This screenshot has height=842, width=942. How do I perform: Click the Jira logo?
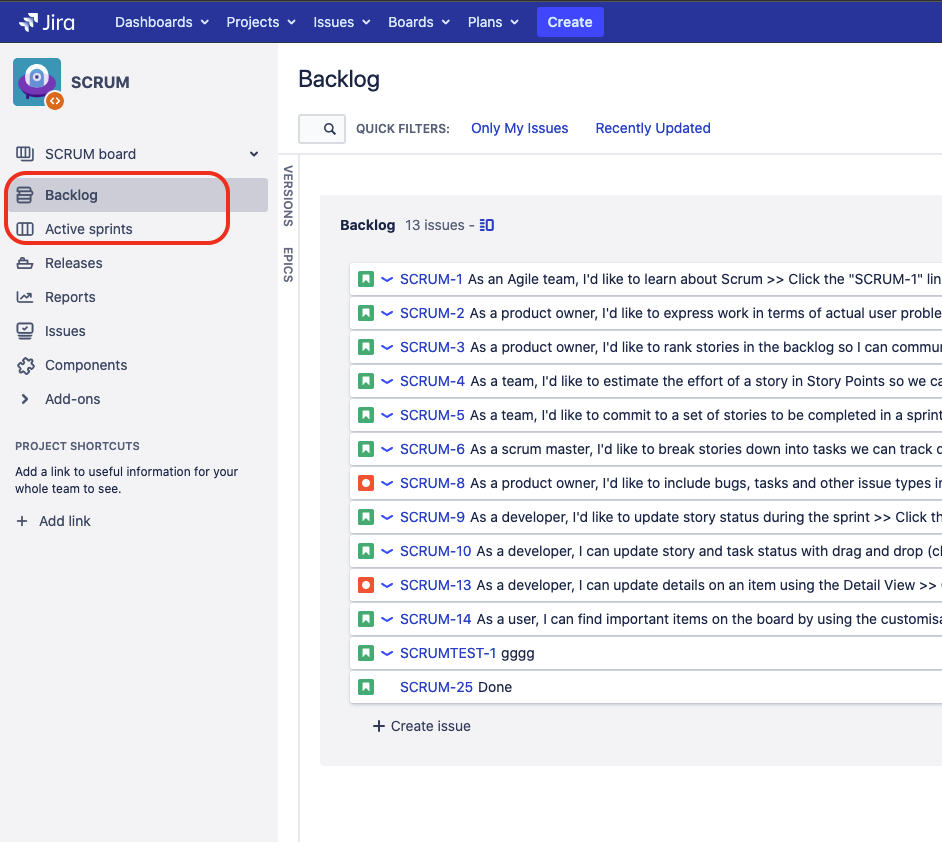47,22
